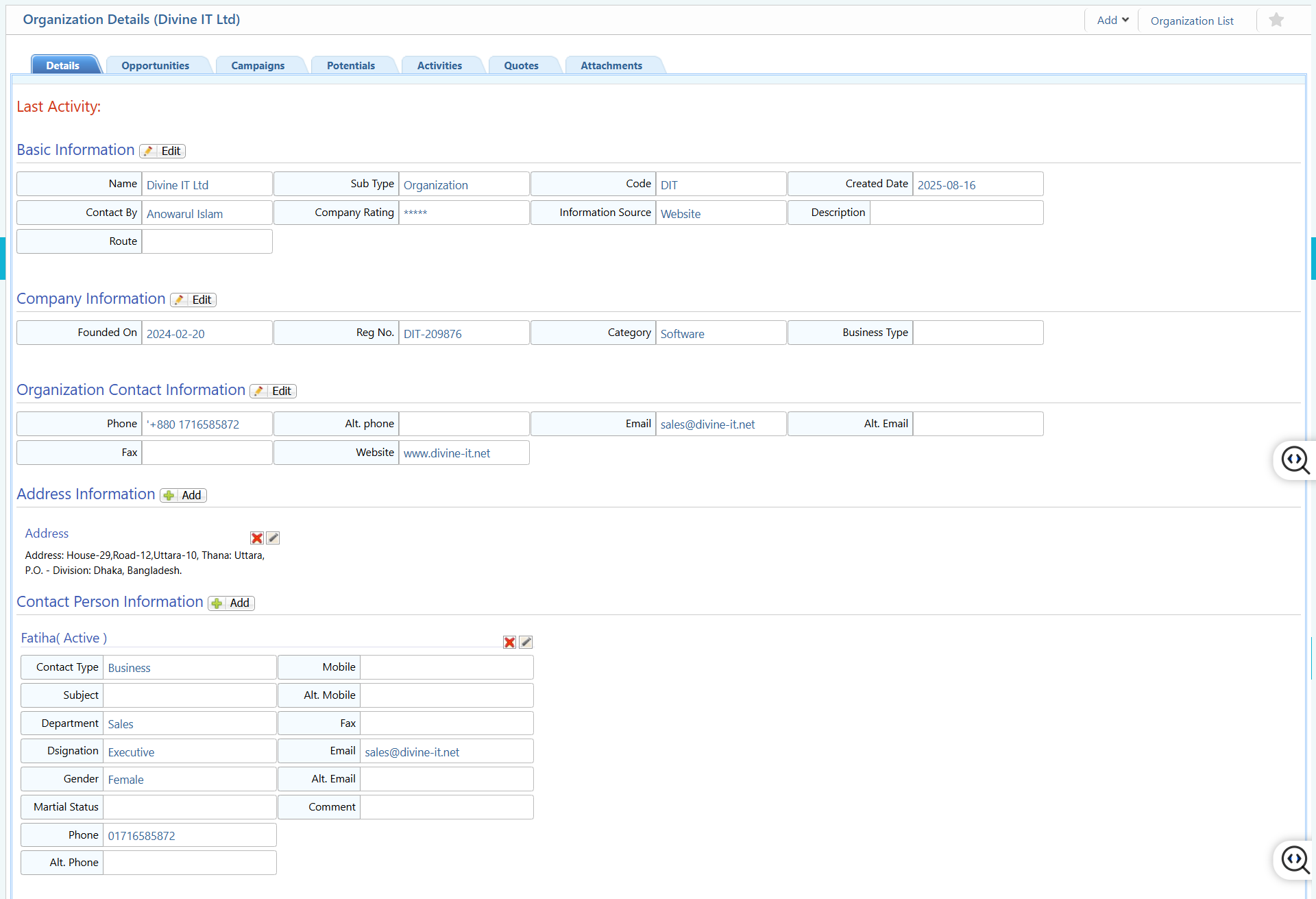This screenshot has width=1316, height=899.
Task: Remove the Fatiha contact with red X
Action: (509, 643)
